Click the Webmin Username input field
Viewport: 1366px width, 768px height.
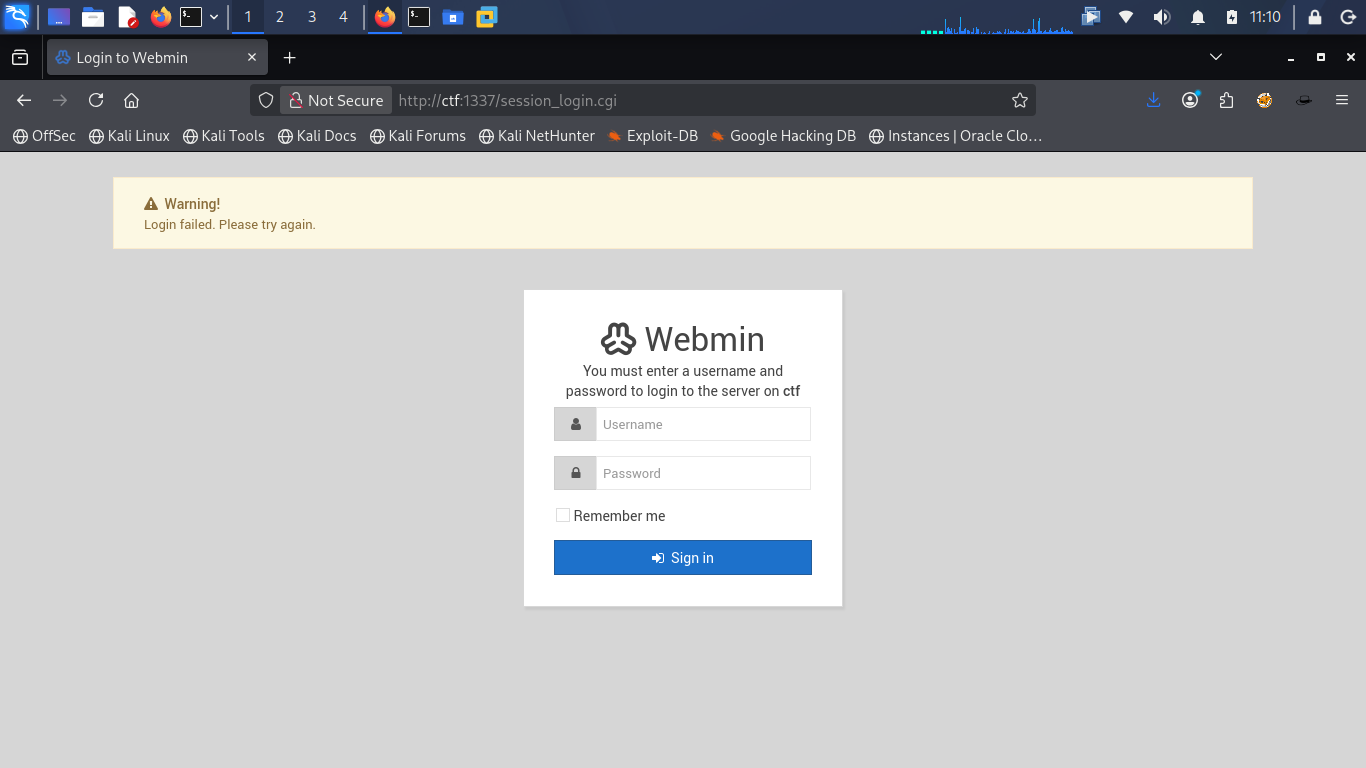point(703,424)
